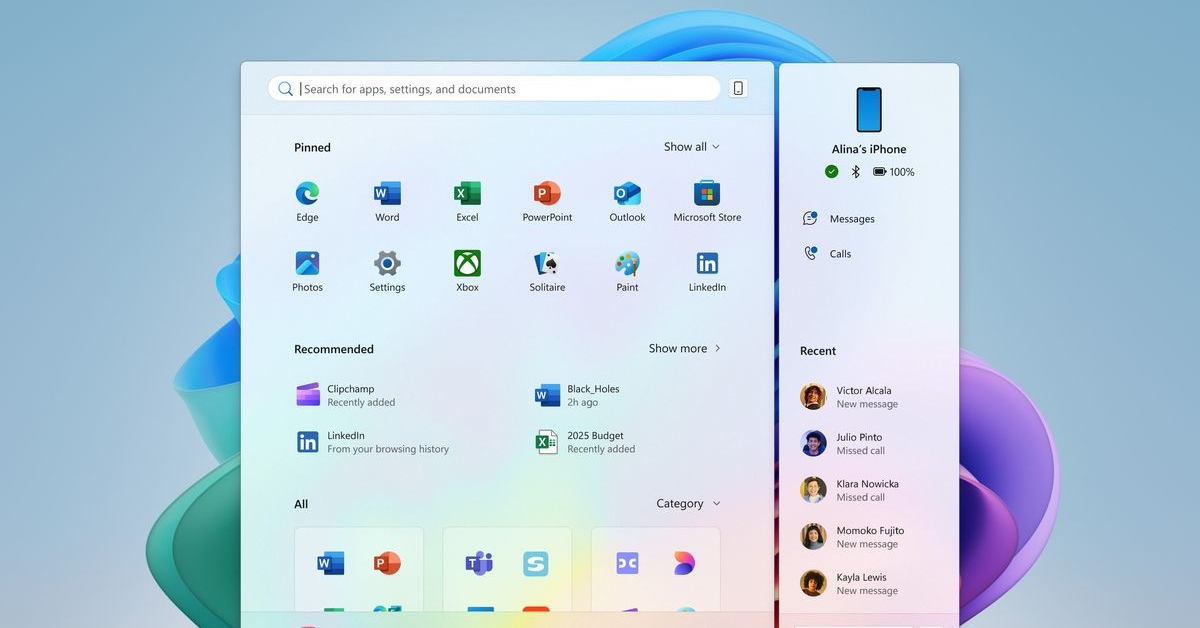
Task: Open the Paint app
Action: (x=627, y=264)
